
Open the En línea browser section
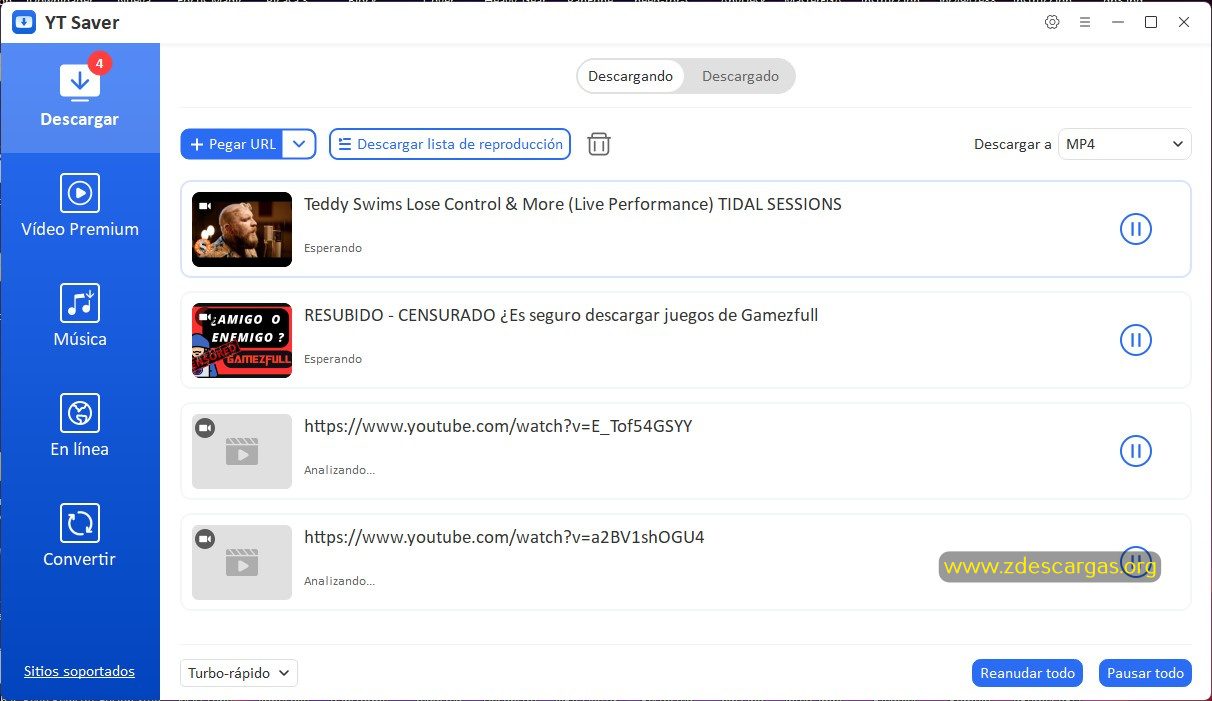80,427
